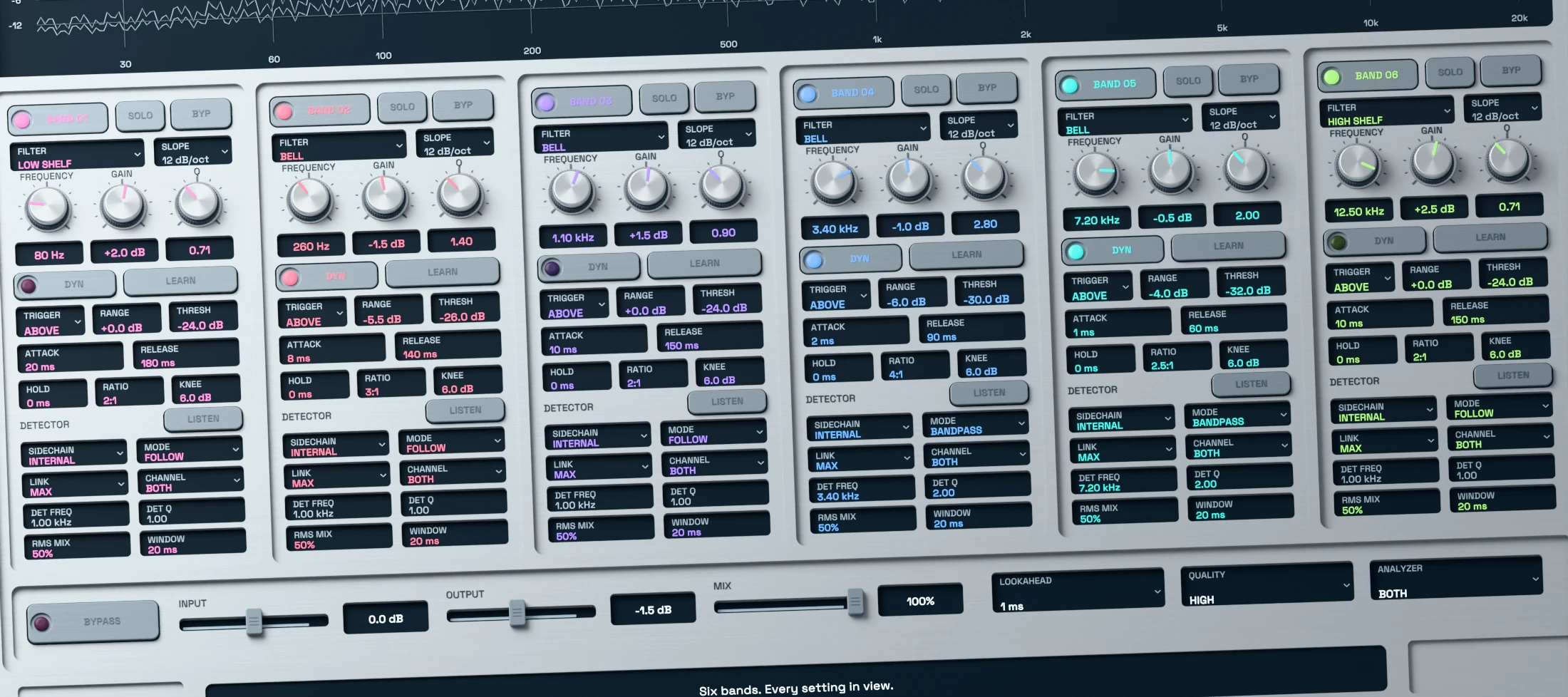The image size is (1568, 697).
Task: Bypass Band 03 with BYP button
Action: click(725, 96)
